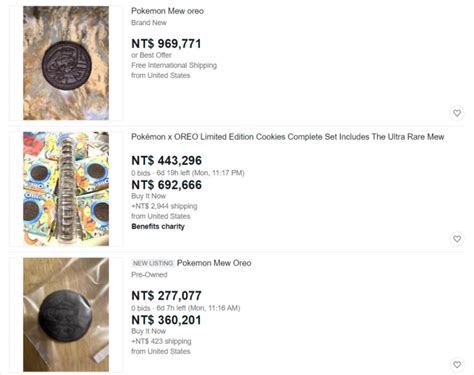Click 'Buy It Now' under NT$ 692,666

tap(148, 196)
